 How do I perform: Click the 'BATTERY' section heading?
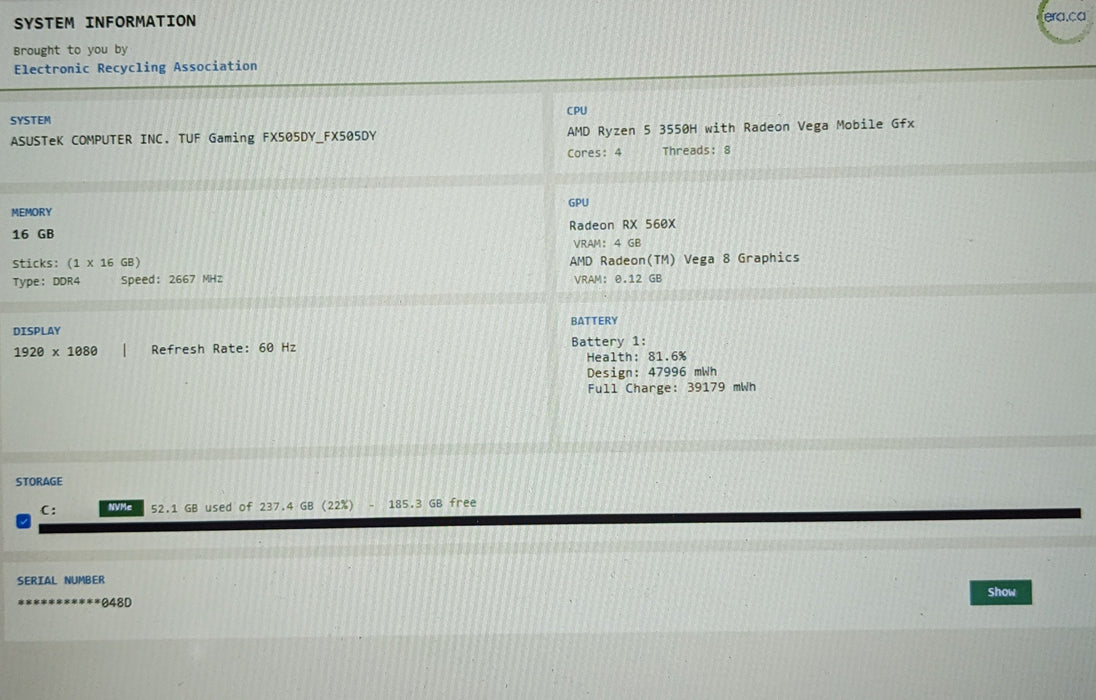pyautogui.click(x=594, y=321)
